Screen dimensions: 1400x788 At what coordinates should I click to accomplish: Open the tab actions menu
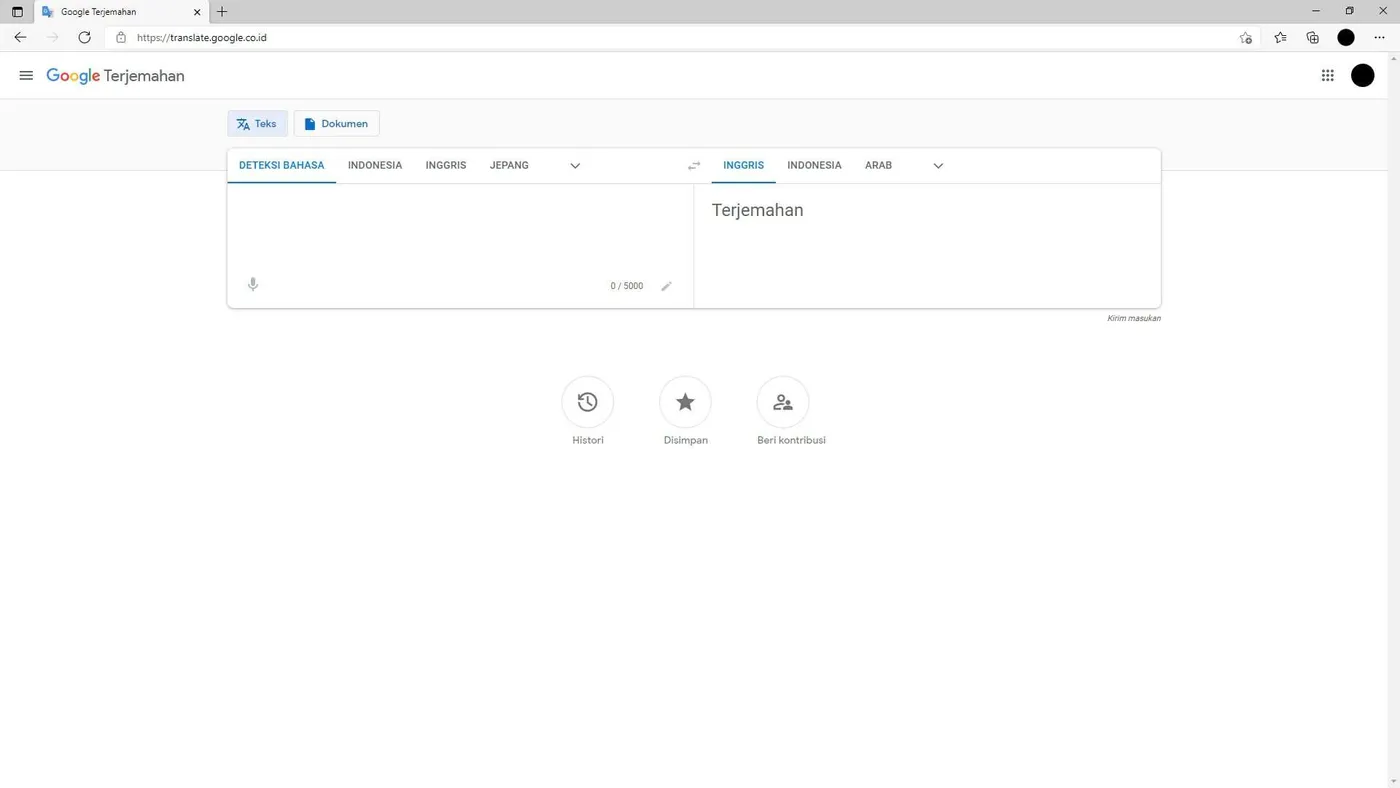click(17, 12)
